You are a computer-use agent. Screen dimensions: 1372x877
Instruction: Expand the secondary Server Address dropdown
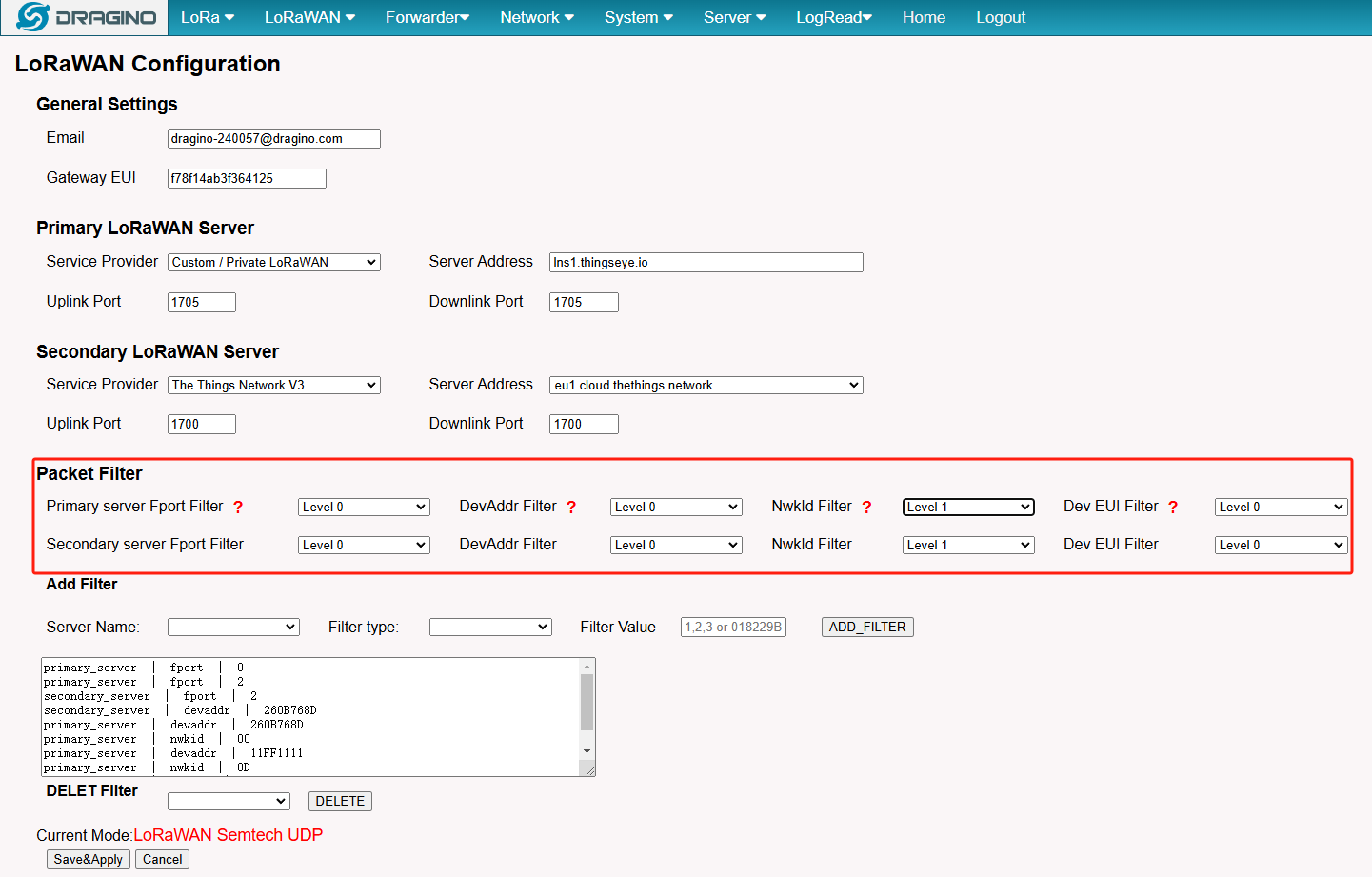pyautogui.click(x=706, y=385)
